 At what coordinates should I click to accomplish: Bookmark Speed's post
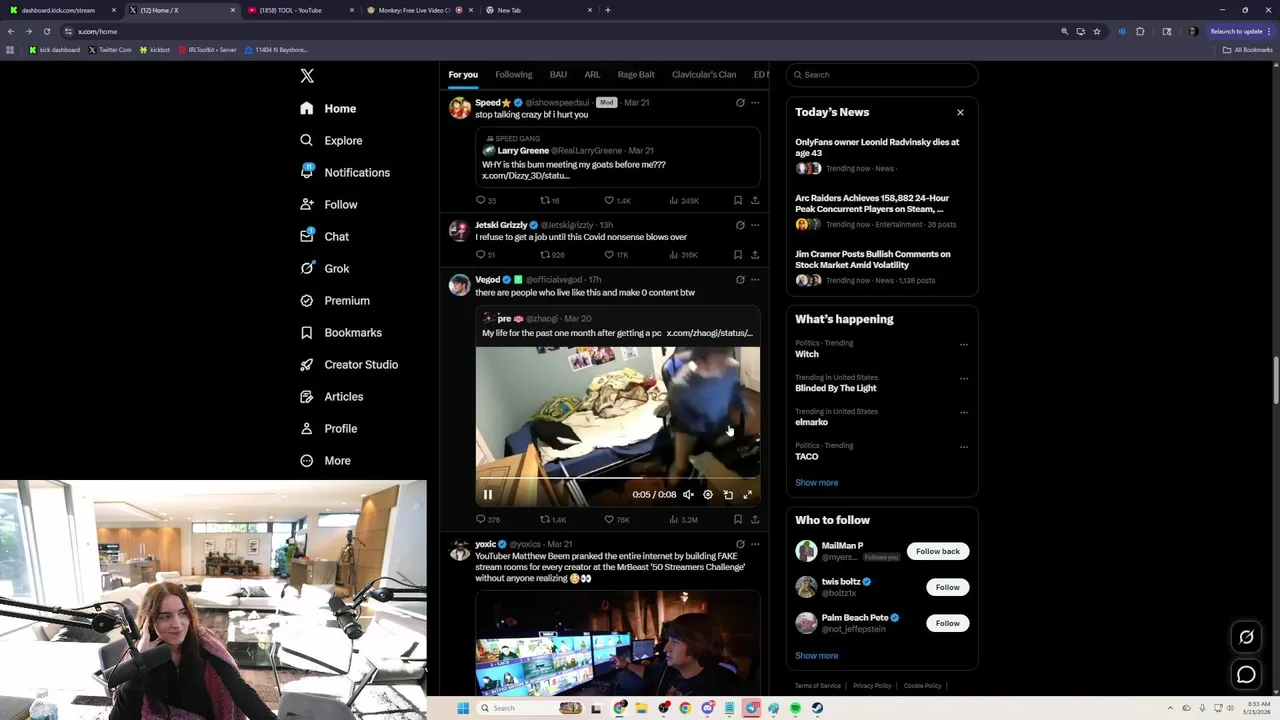[738, 200]
